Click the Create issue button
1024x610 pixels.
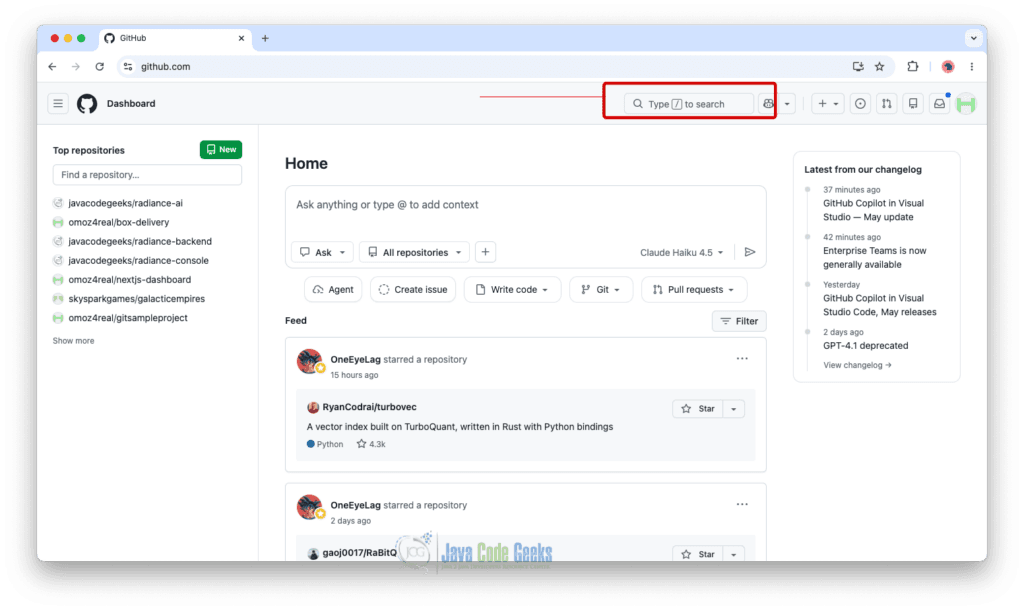point(413,289)
